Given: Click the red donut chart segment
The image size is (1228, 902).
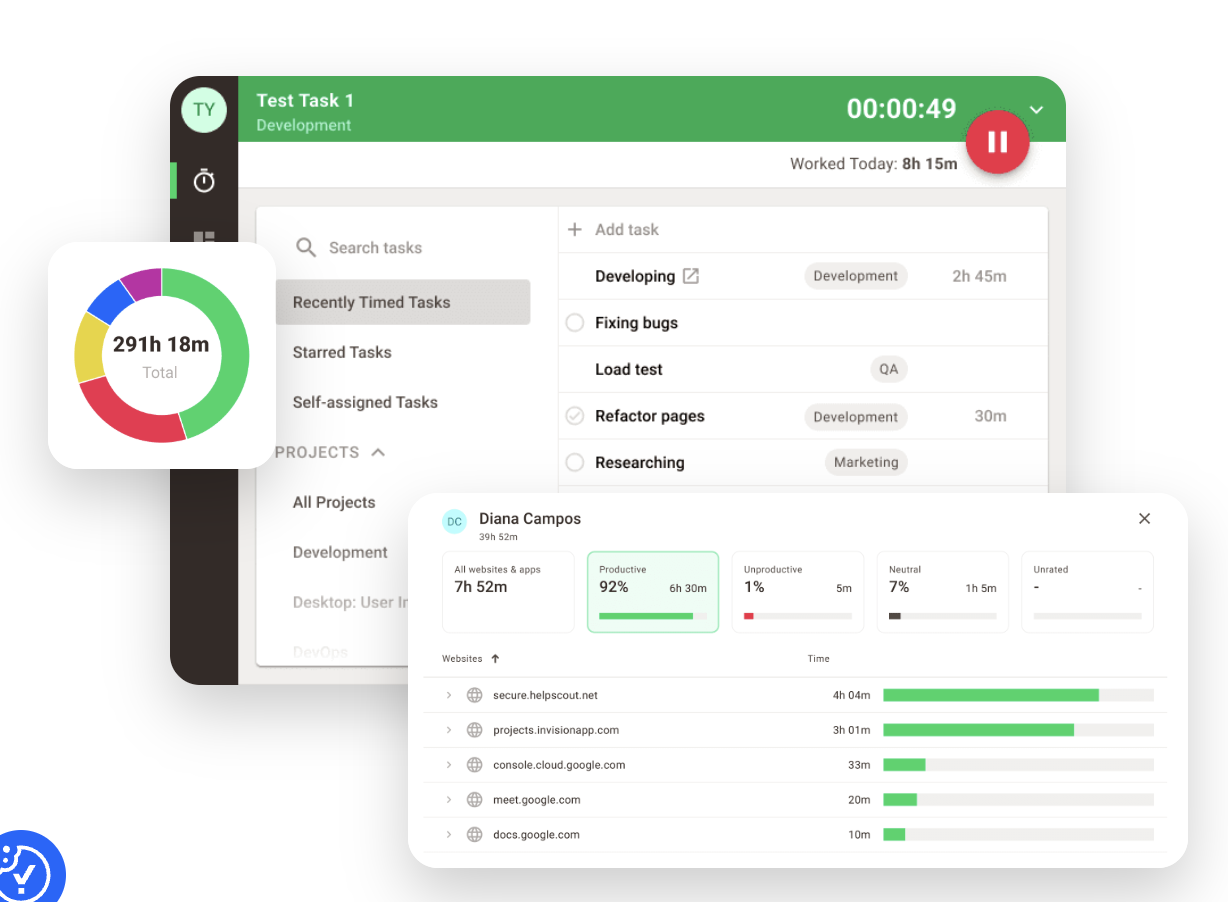Looking at the screenshot, I should pos(135,417).
